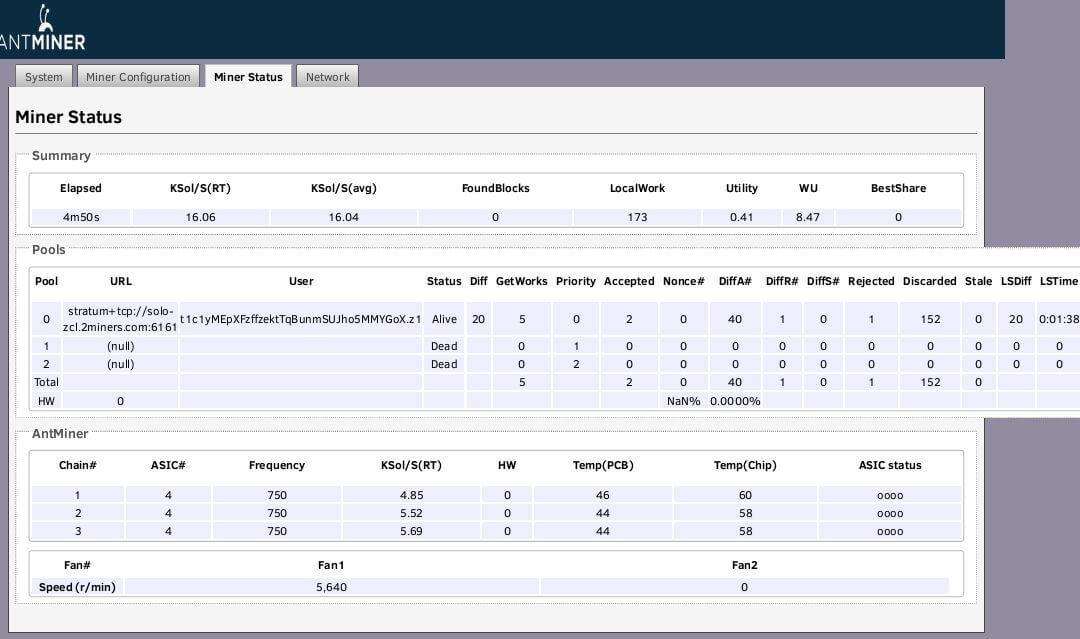Select the Miner Status tab
1080x639 pixels.
[248, 77]
